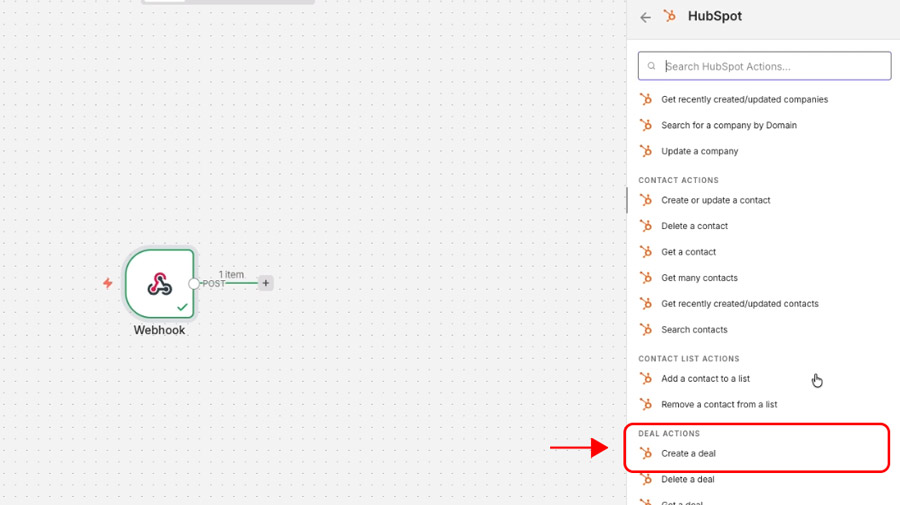The width and height of the screenshot is (900, 505).
Task: Click the back arrow in HubSpot panel
Action: coord(645,17)
